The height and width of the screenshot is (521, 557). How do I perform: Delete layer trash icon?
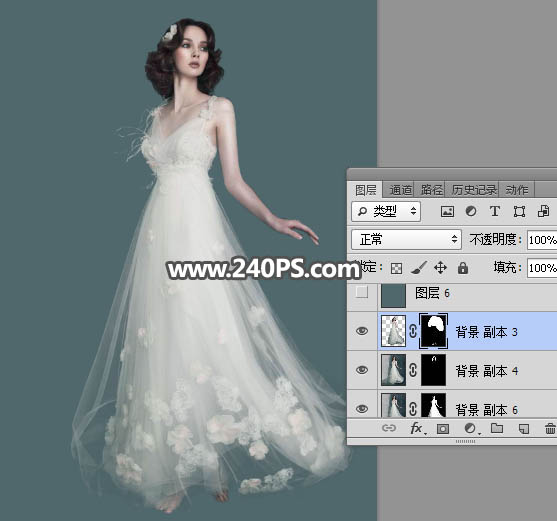[x=550, y=429]
